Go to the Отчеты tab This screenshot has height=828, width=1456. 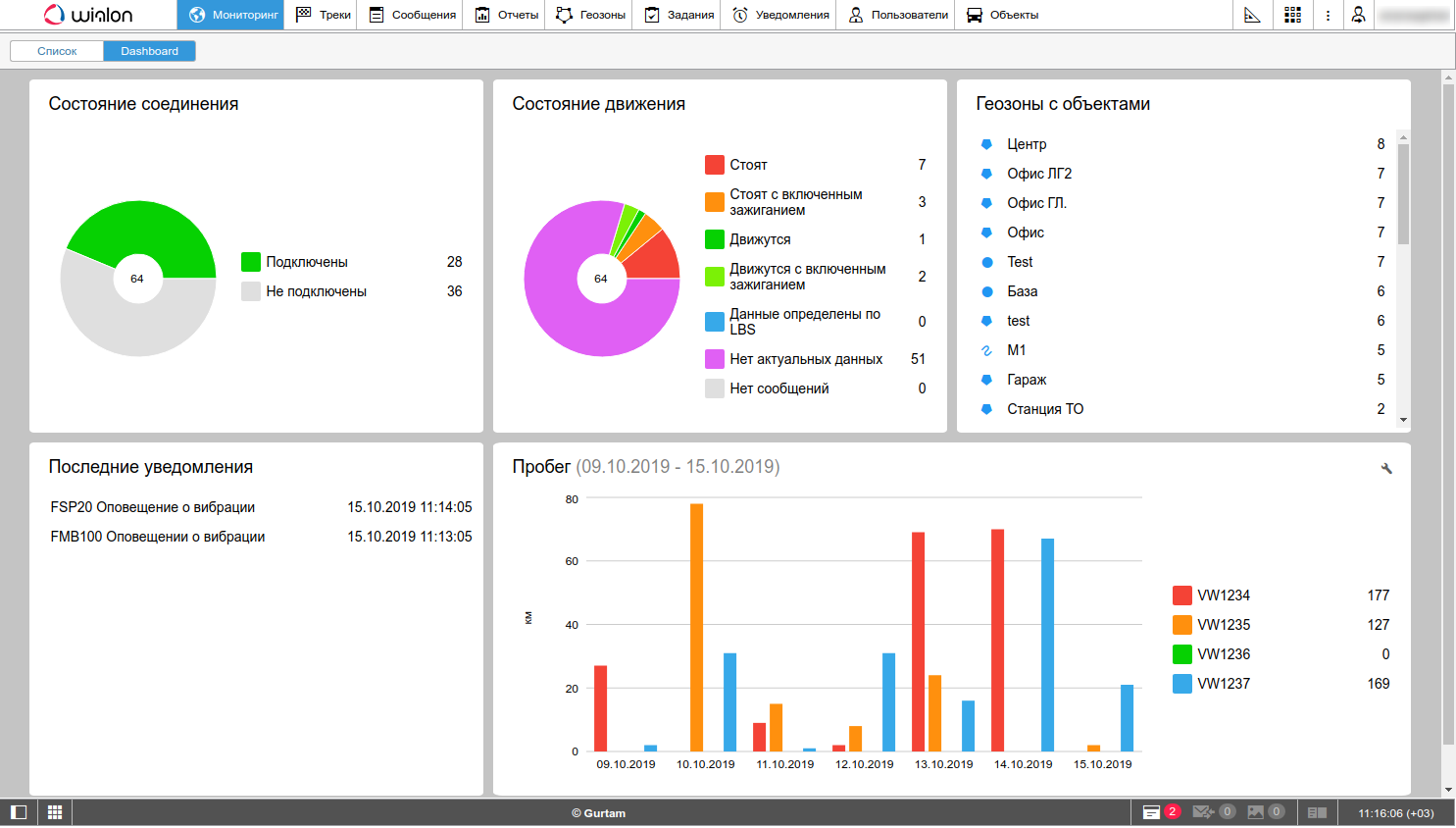click(x=507, y=15)
